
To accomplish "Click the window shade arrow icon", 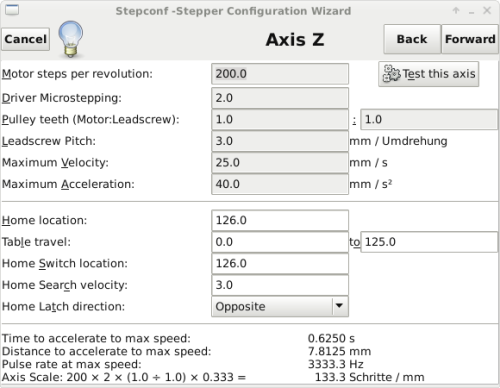I will tap(456, 11).
